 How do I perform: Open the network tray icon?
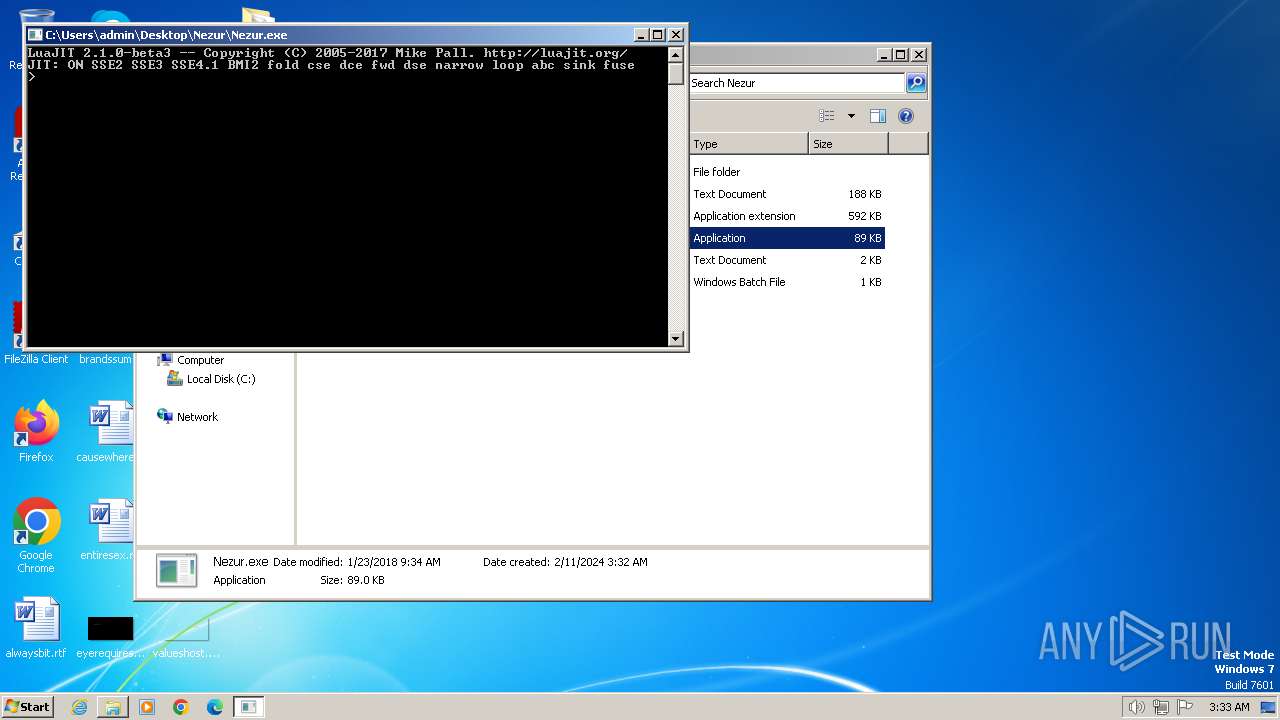click(x=1161, y=707)
